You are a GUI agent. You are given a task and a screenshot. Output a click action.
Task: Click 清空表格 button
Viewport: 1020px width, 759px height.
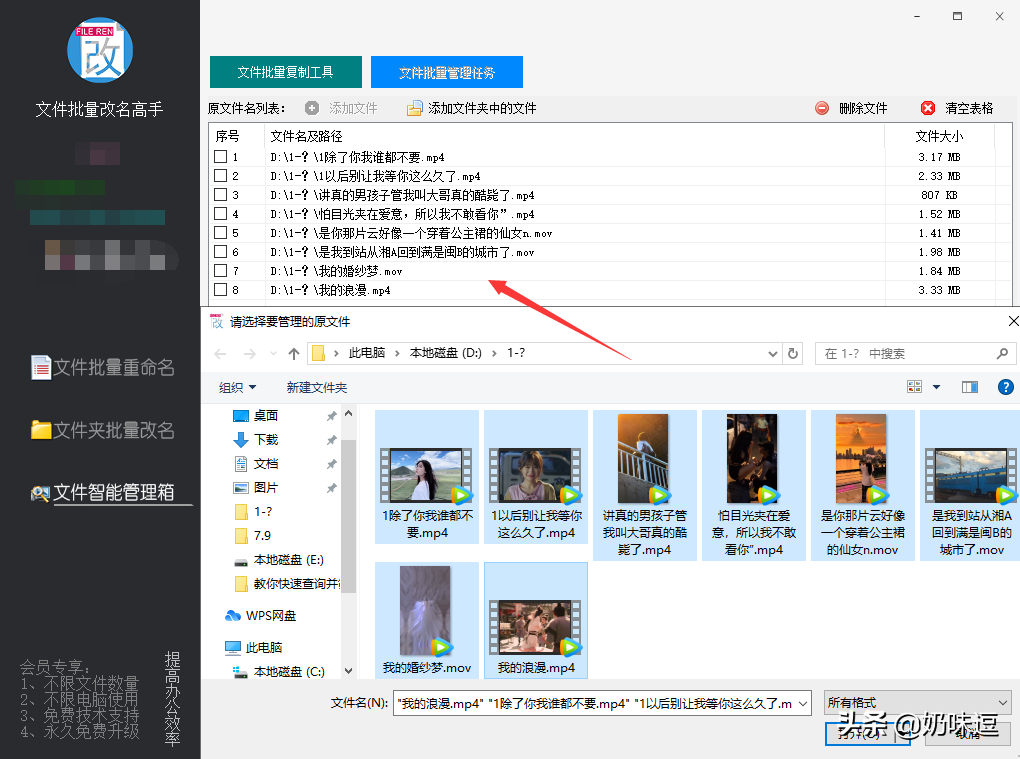[957, 108]
